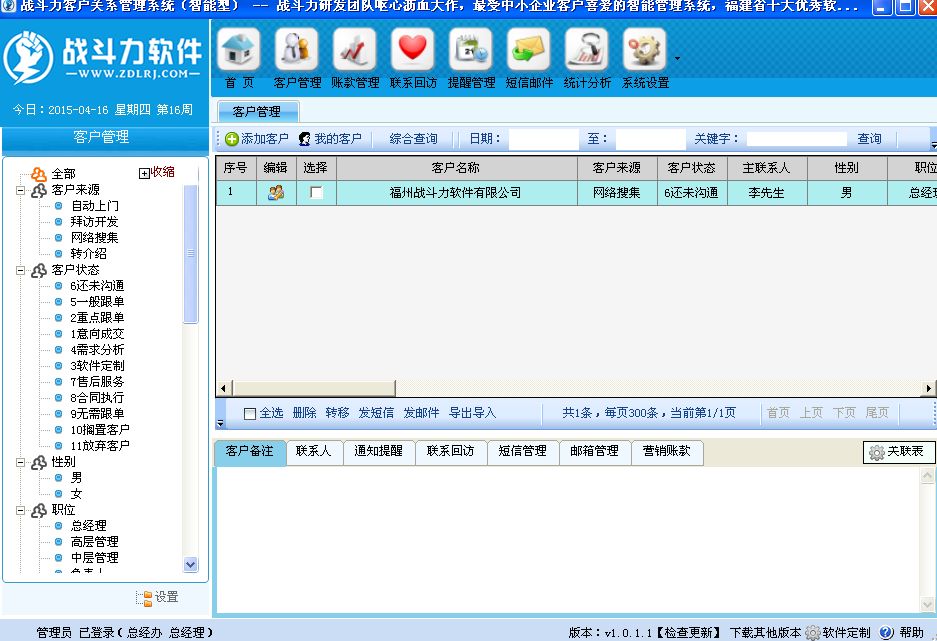Click table horizontal scrollbar right arrow
Image resolution: width=937 pixels, height=641 pixels.
[x=929, y=388]
